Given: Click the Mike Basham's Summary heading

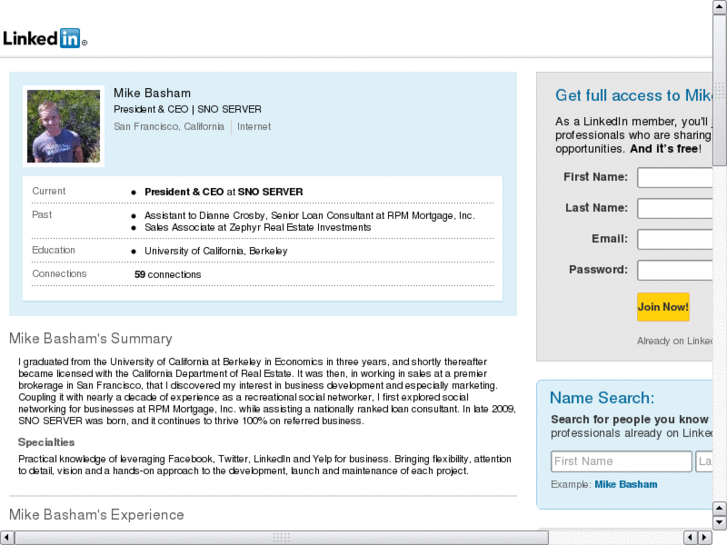Looking at the screenshot, I should (x=91, y=339).
